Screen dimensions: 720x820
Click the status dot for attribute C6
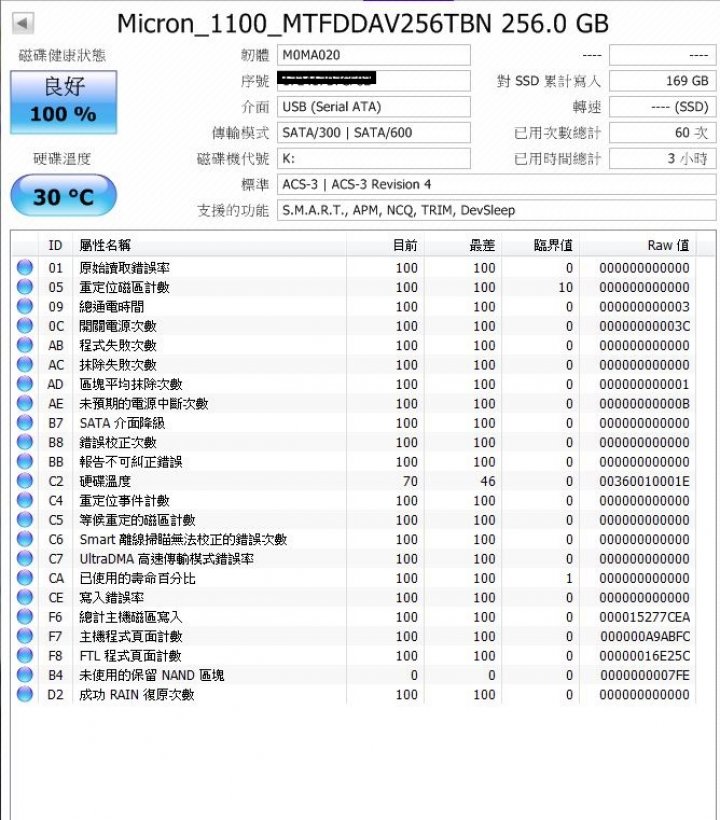[x=25, y=539]
